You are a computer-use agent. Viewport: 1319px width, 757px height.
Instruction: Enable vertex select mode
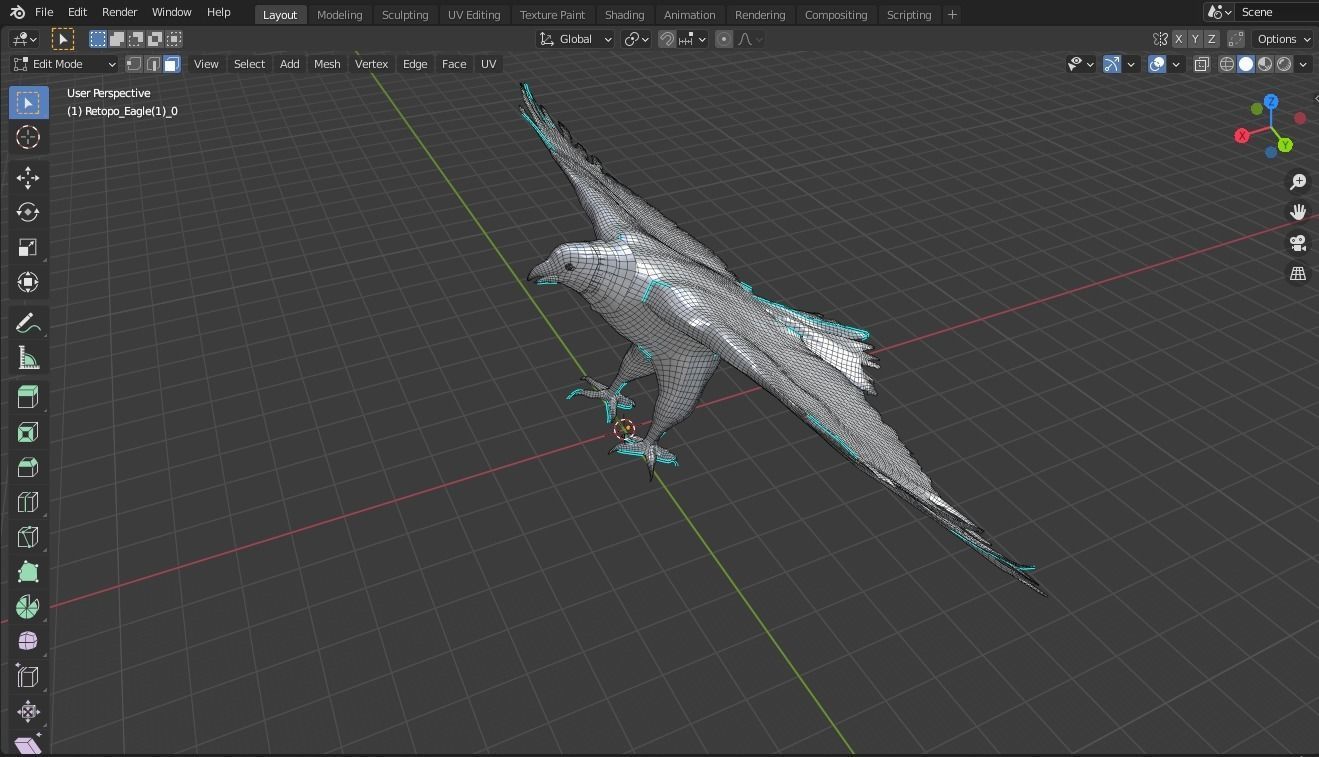click(x=133, y=64)
